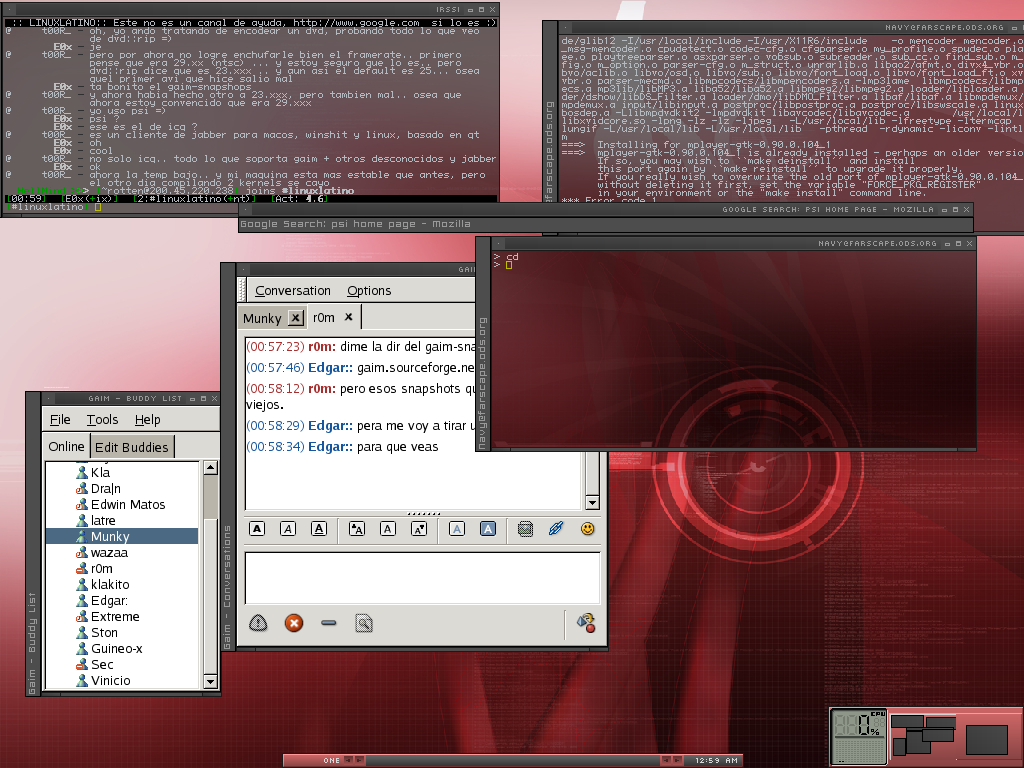Click the normal font size icon
This screenshot has width=1024, height=768.
(x=388, y=529)
